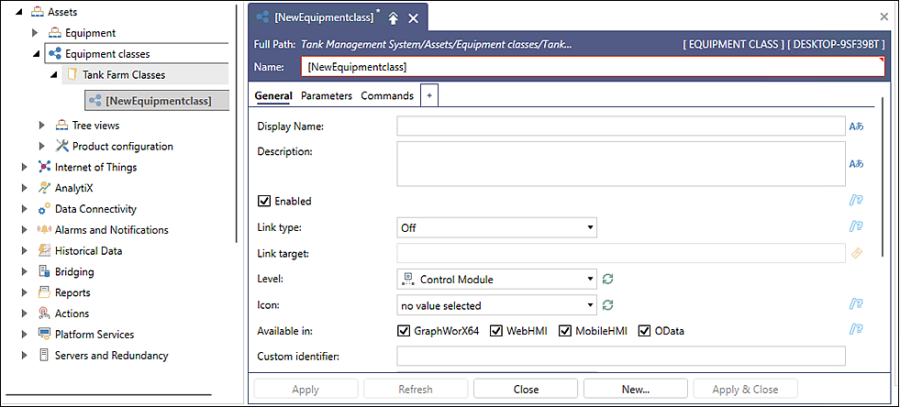
Task: Disable the OData checkbox
Action: 644,331
